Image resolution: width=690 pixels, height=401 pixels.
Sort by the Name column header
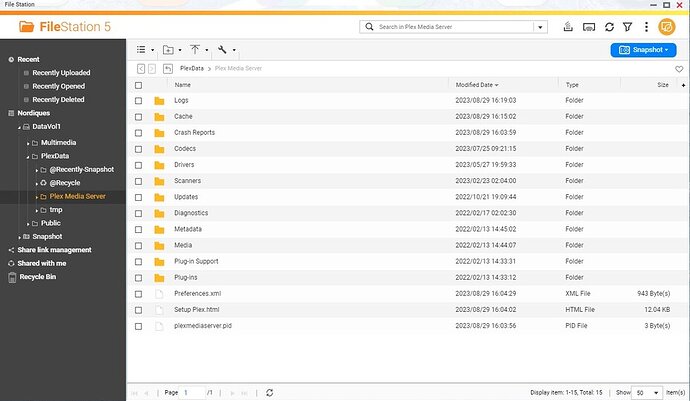[183, 85]
